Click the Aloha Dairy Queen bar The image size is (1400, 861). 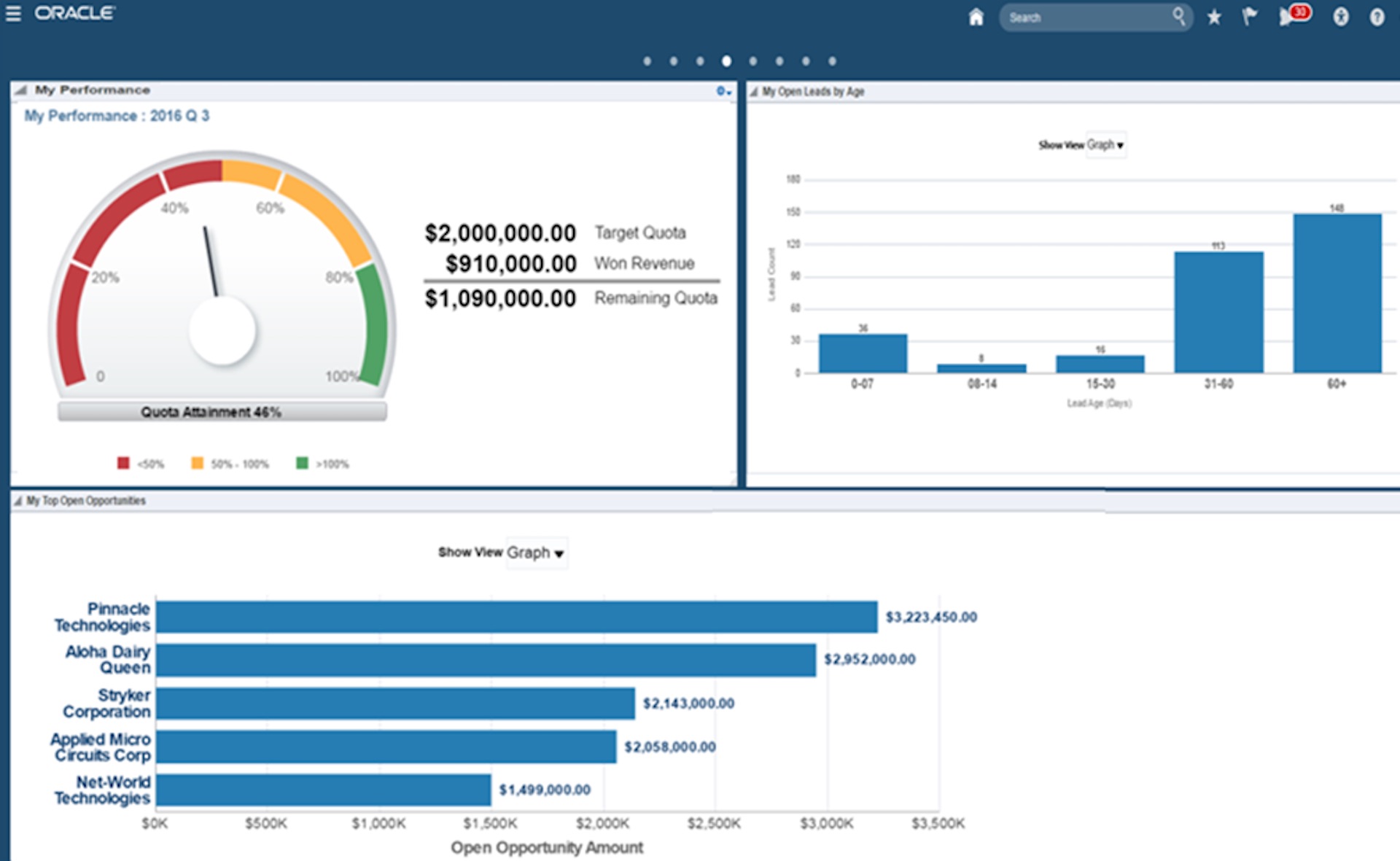click(486, 660)
